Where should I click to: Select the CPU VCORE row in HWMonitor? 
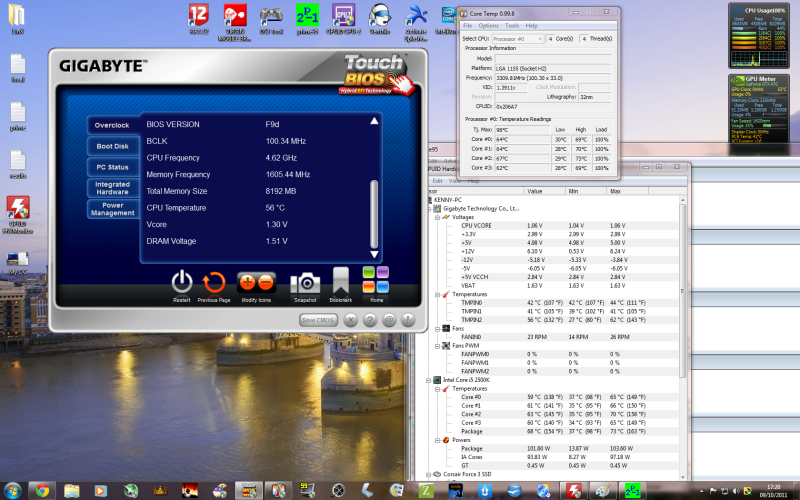click(554, 226)
